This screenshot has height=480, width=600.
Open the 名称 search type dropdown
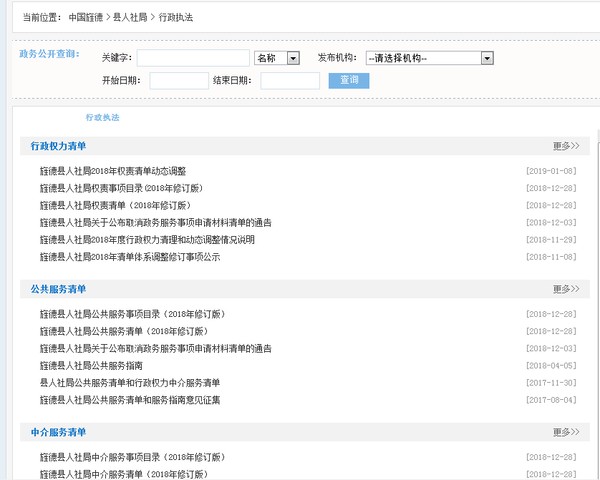click(277, 58)
